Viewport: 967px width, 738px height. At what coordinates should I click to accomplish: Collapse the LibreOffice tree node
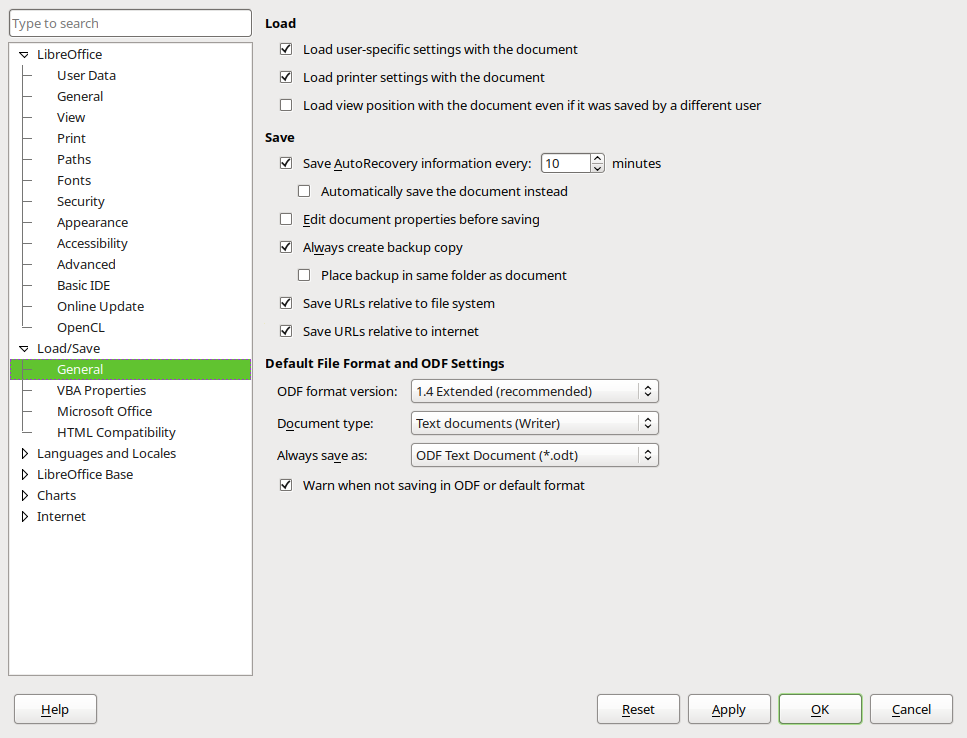click(24, 55)
